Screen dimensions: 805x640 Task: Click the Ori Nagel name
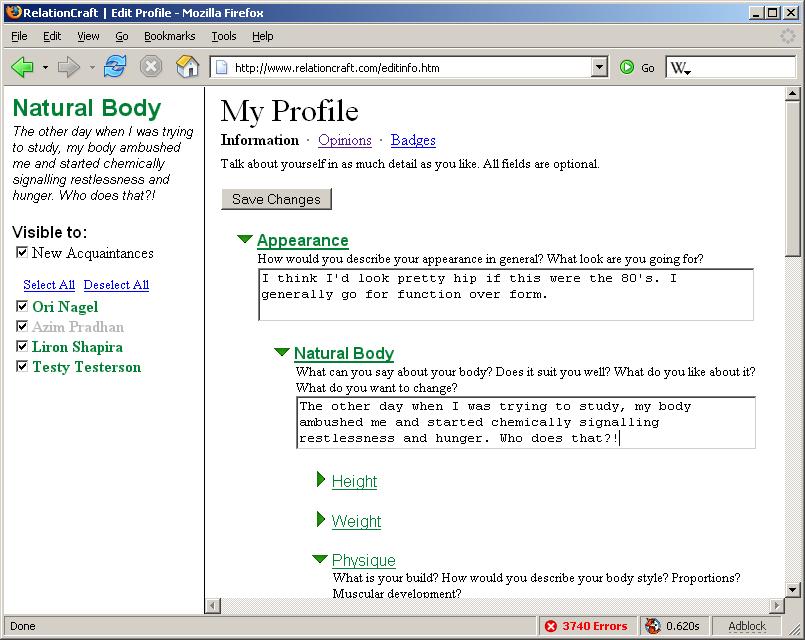point(65,307)
